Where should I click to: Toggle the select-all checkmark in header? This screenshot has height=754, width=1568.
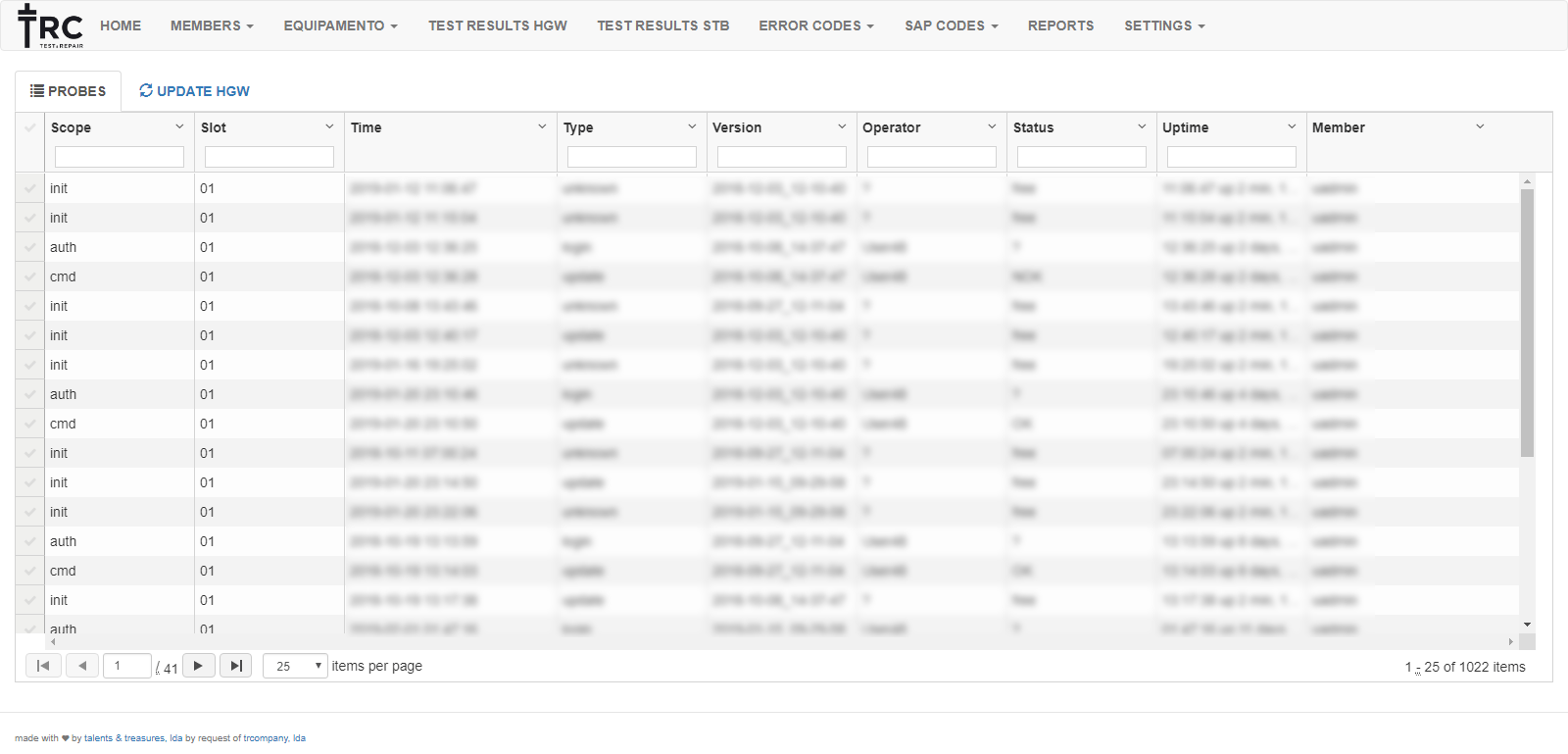(x=30, y=127)
